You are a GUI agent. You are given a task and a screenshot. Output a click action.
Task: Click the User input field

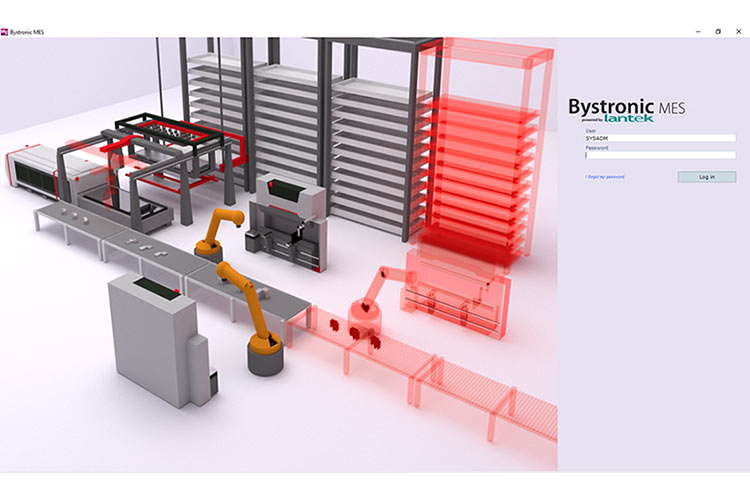coord(660,138)
